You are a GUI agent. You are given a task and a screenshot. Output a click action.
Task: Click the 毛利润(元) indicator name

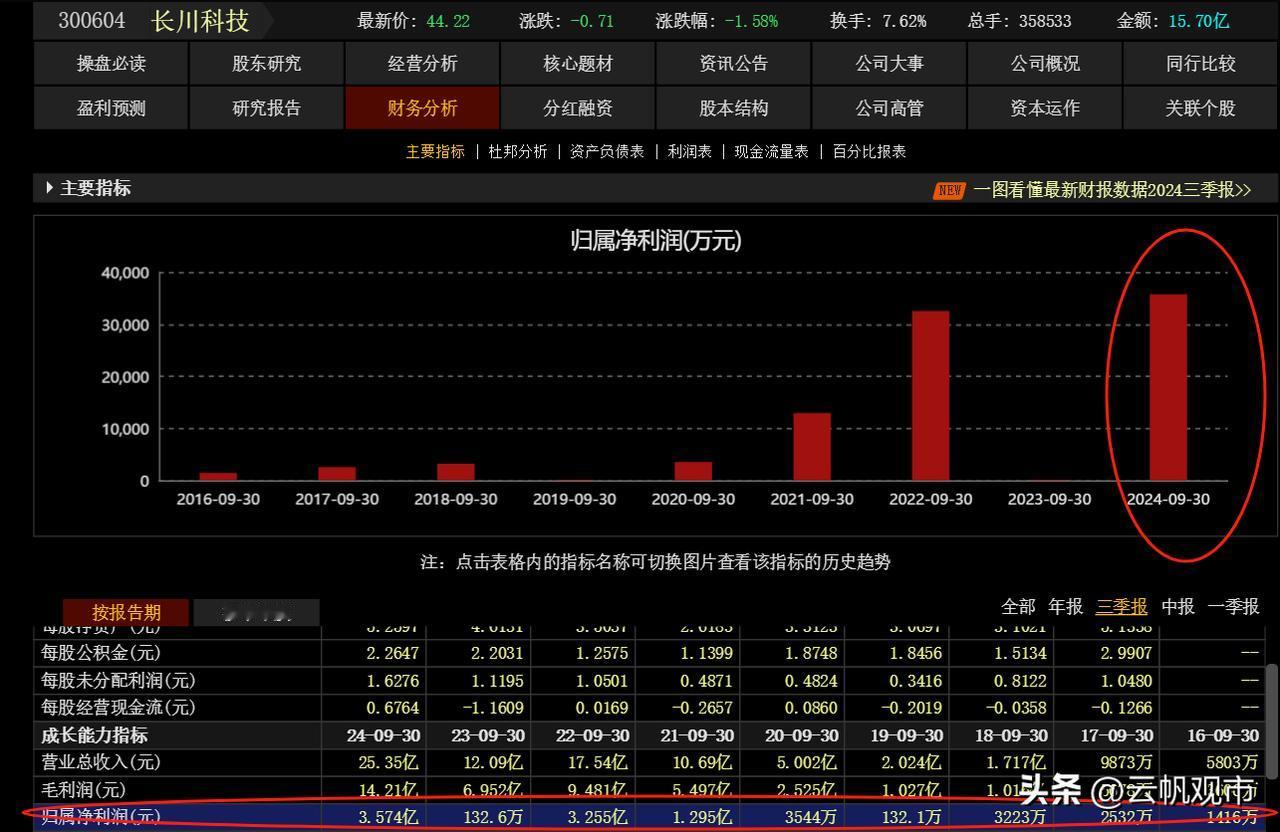pos(83,789)
